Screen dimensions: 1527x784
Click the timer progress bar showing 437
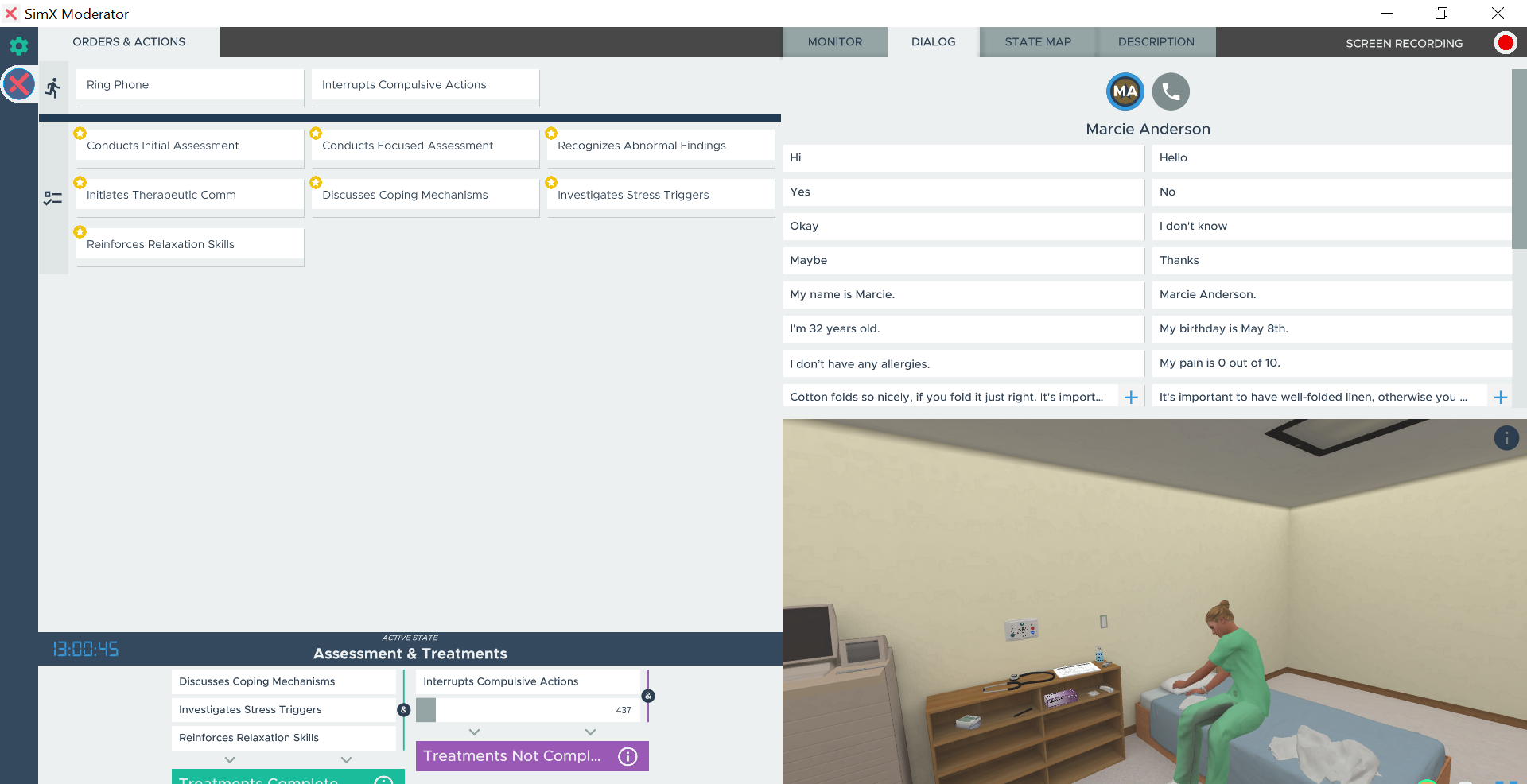tap(527, 710)
